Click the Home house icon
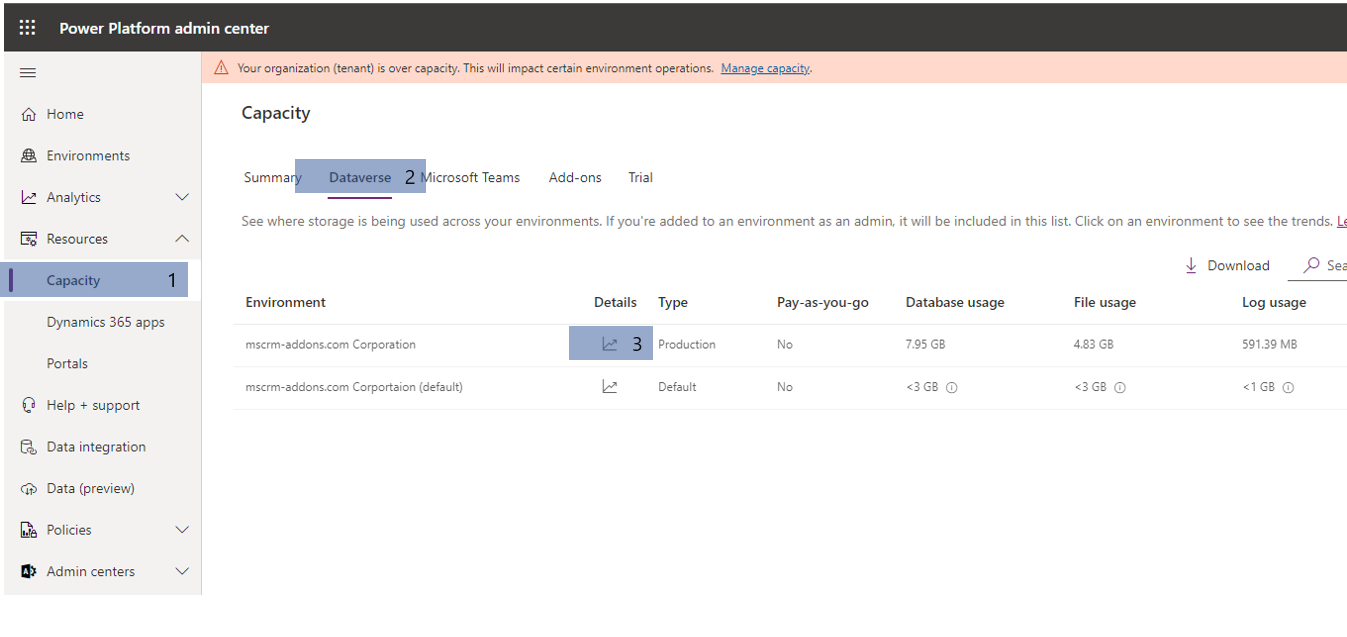1347x637 pixels. [29, 114]
